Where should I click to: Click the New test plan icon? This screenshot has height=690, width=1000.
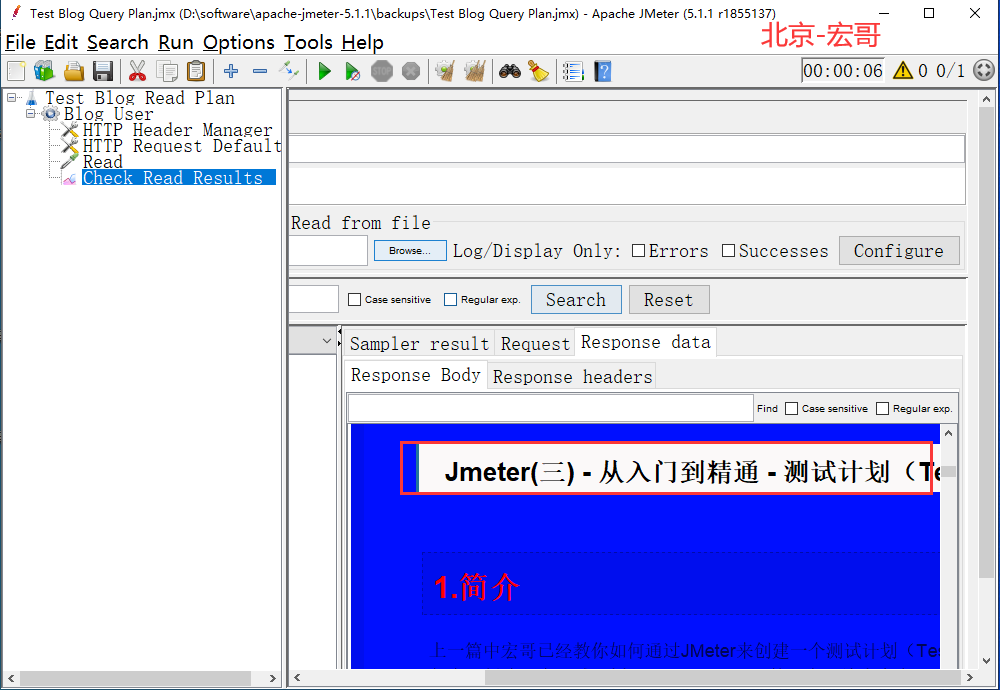[x=16, y=71]
